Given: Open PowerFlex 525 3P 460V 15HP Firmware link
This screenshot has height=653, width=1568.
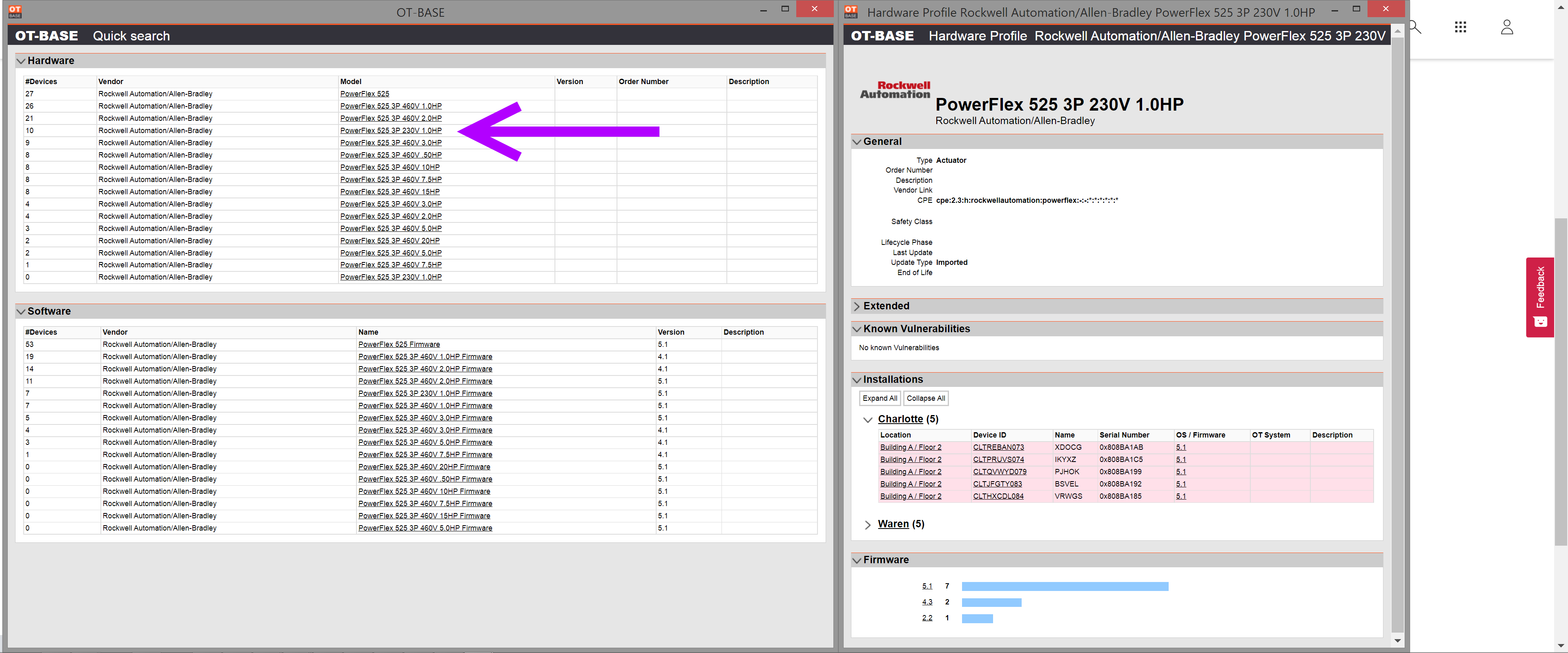Looking at the screenshot, I should 424,515.
